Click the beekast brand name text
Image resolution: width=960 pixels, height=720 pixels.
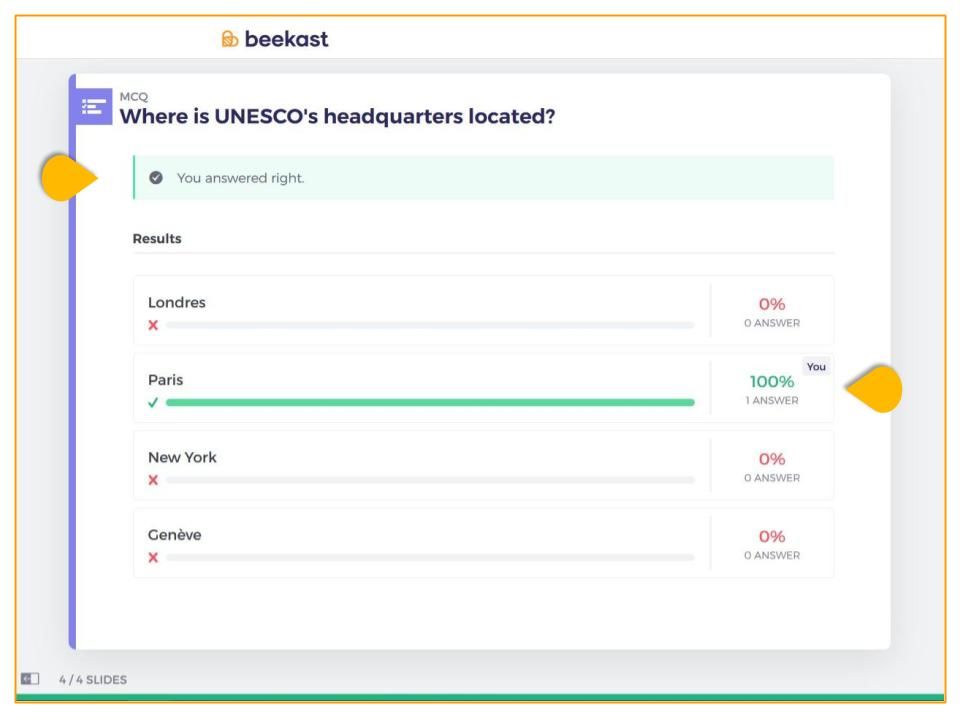coord(287,39)
